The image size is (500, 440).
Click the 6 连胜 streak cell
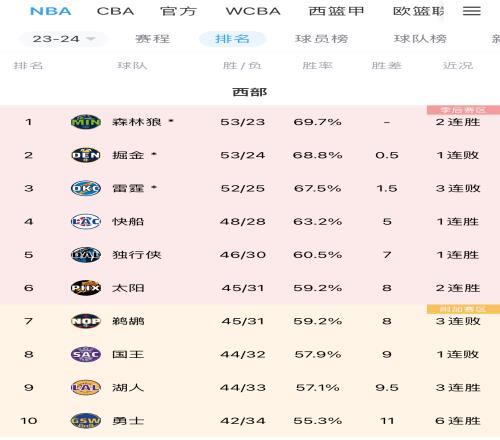(x=458, y=421)
